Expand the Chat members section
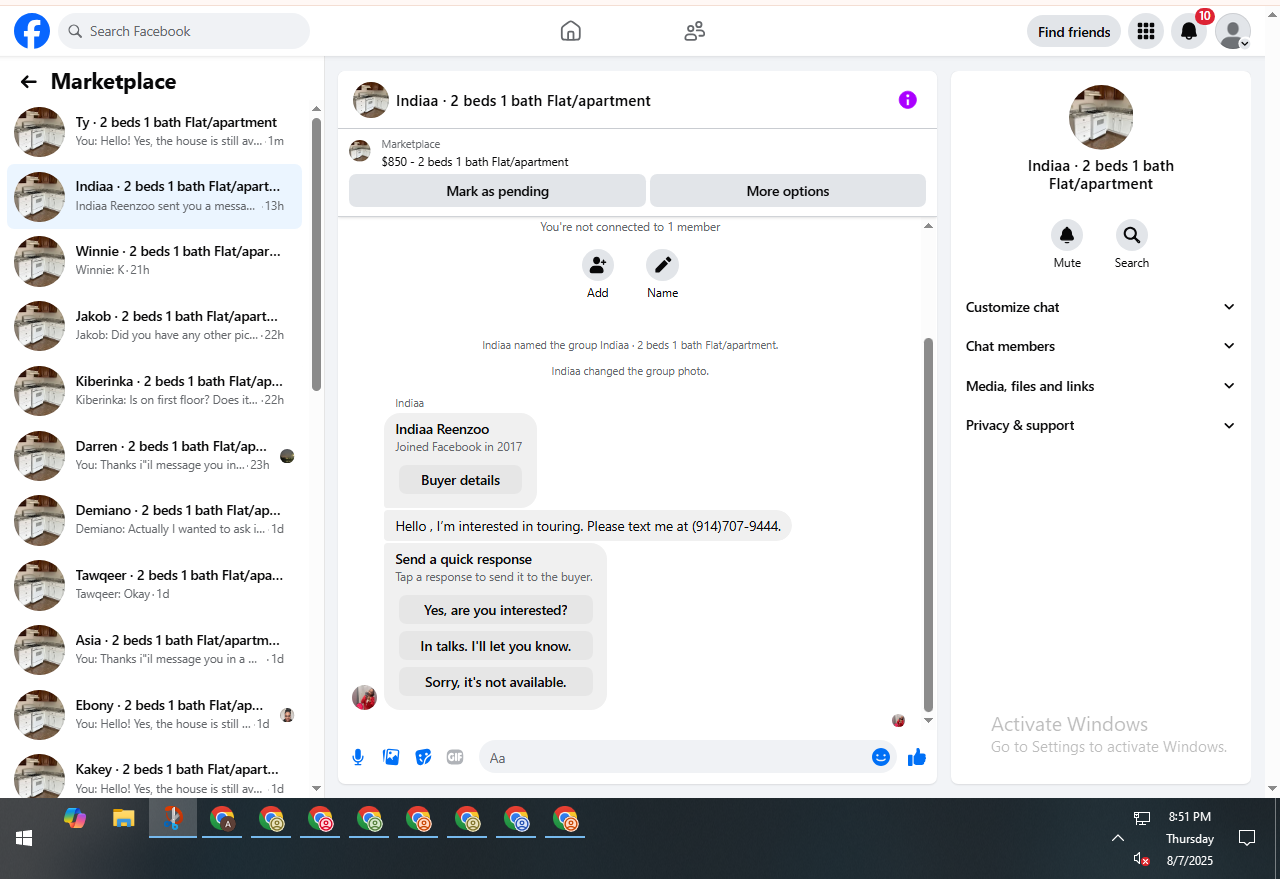1280x879 pixels. pos(1101,346)
